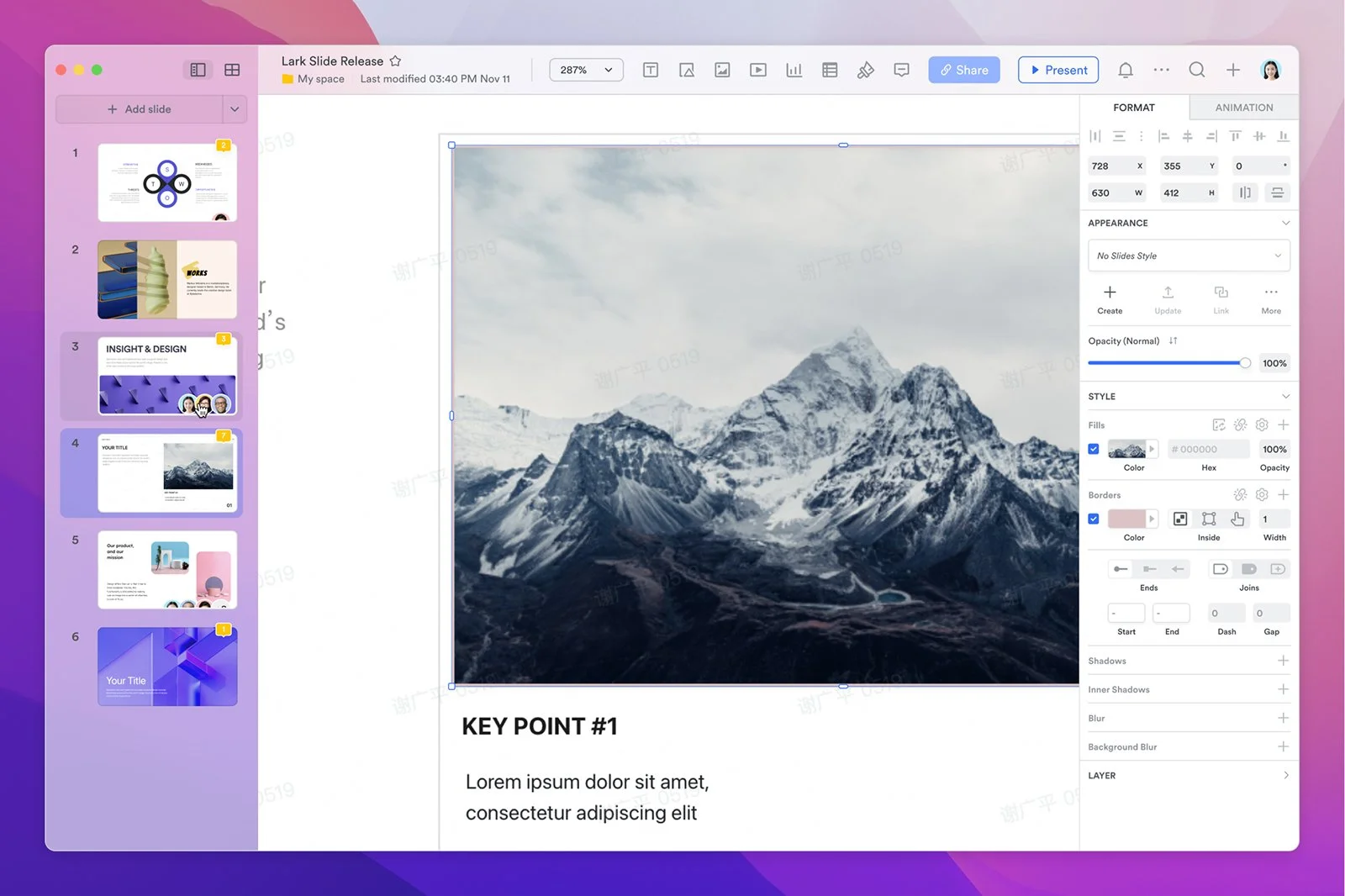Align the selection to the bottom edge
The width and height of the screenshot is (1345, 896).
[1283, 136]
